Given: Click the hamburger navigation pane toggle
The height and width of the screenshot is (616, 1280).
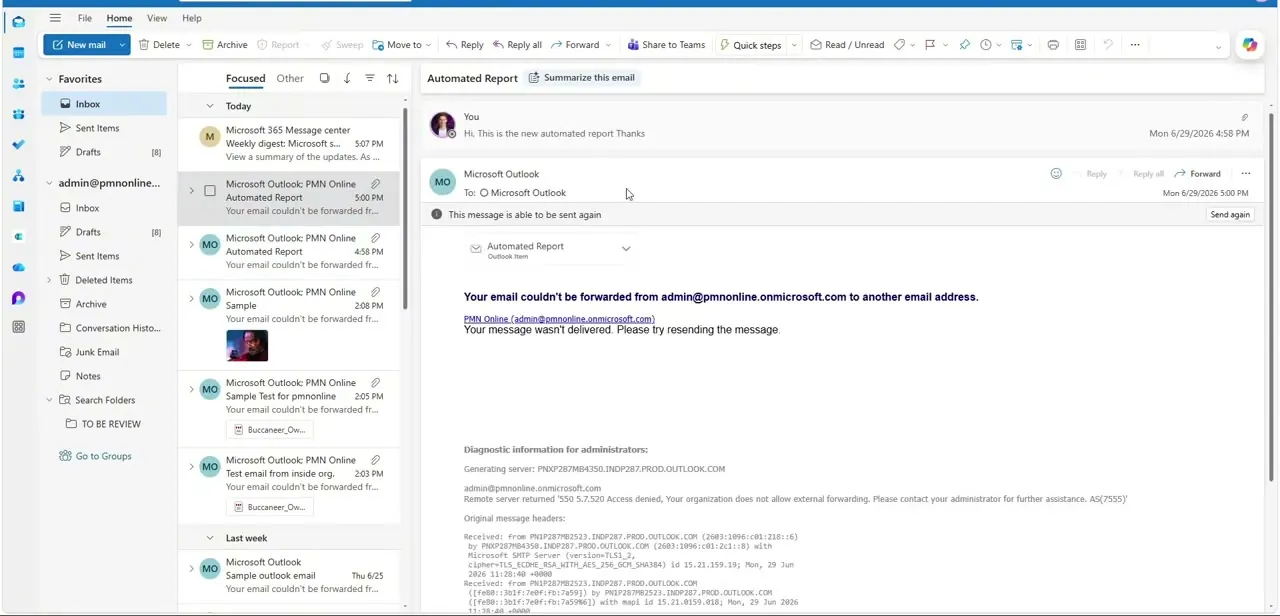Looking at the screenshot, I should (55, 18).
